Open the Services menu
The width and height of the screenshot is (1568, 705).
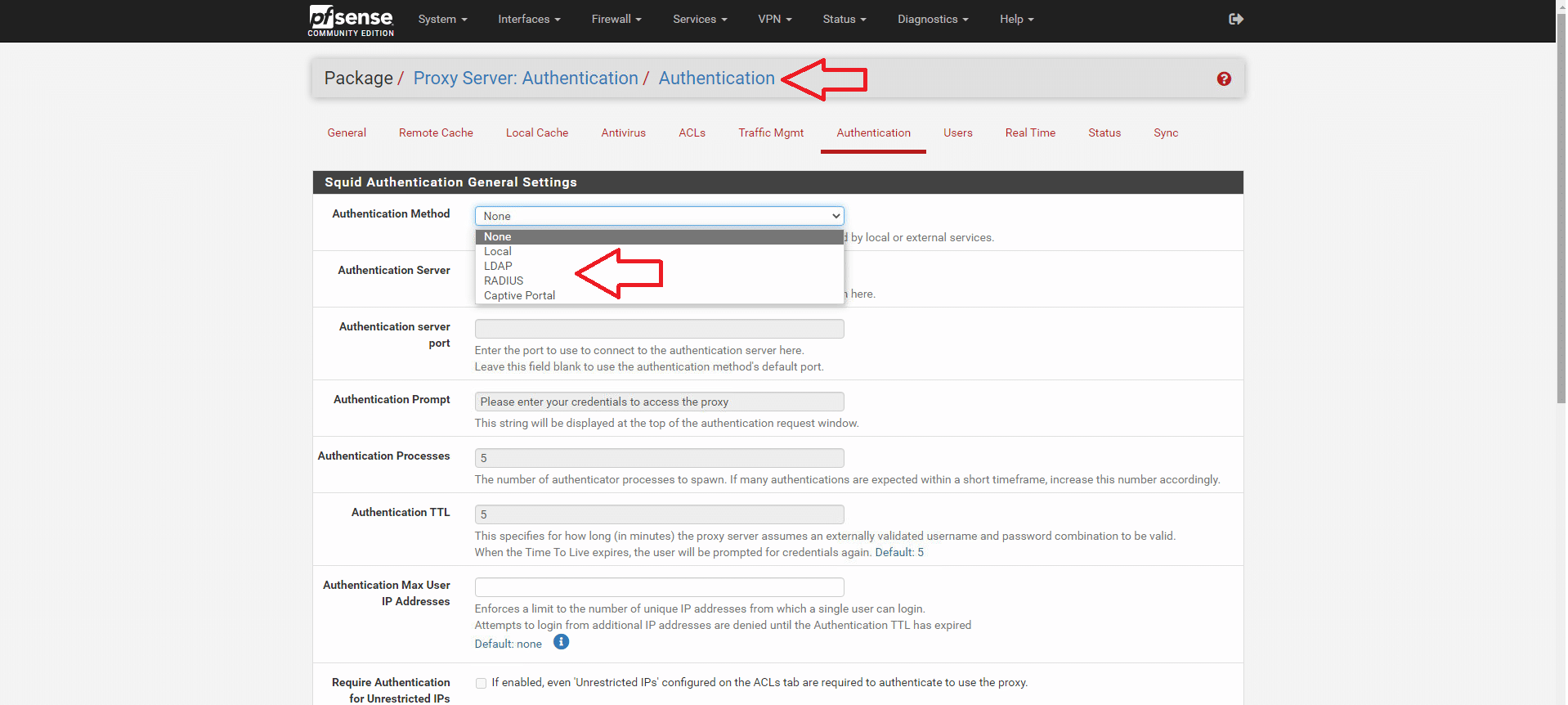(700, 19)
